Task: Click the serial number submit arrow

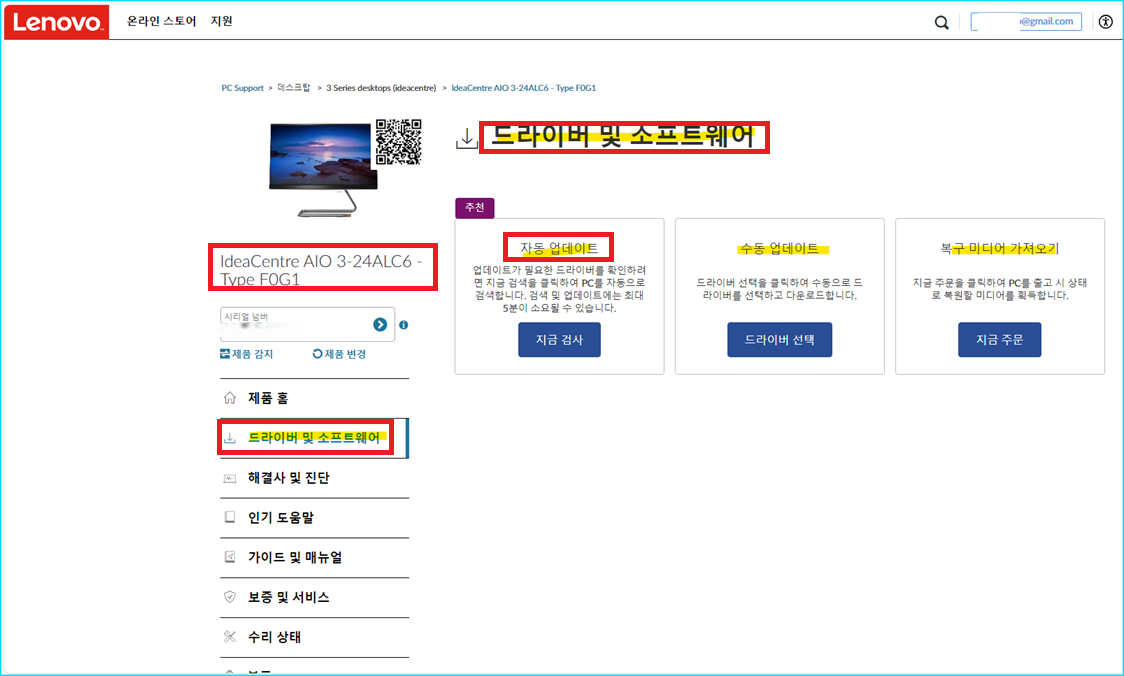Action: [380, 325]
